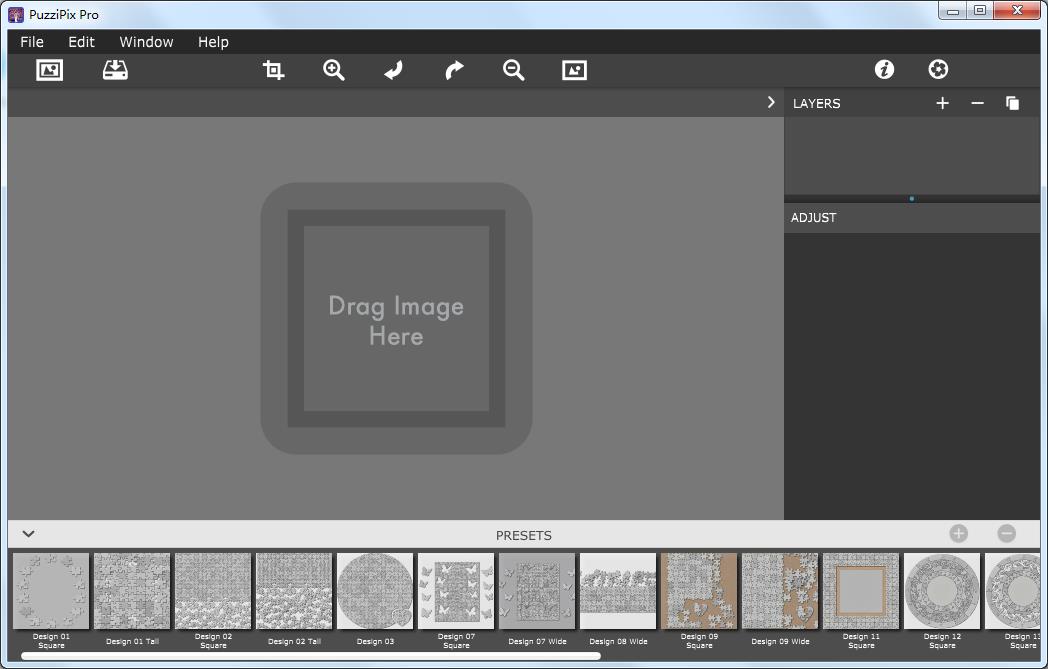Click the remove preset minus icon

point(1007,533)
